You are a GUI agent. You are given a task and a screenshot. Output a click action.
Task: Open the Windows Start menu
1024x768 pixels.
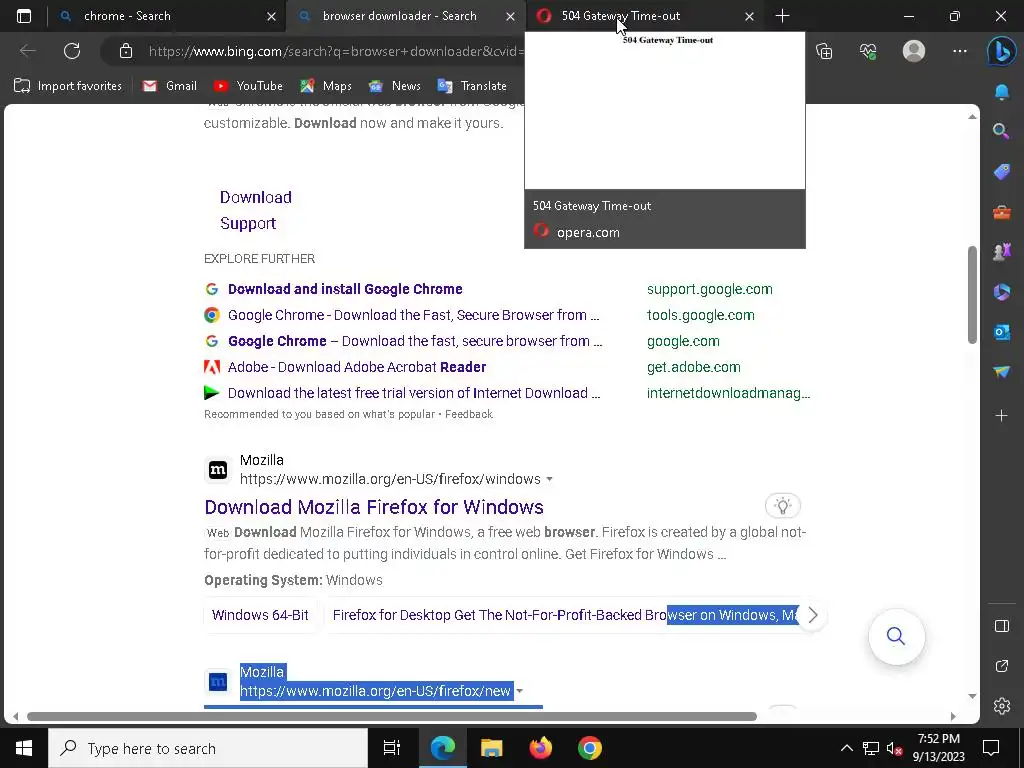click(24, 748)
